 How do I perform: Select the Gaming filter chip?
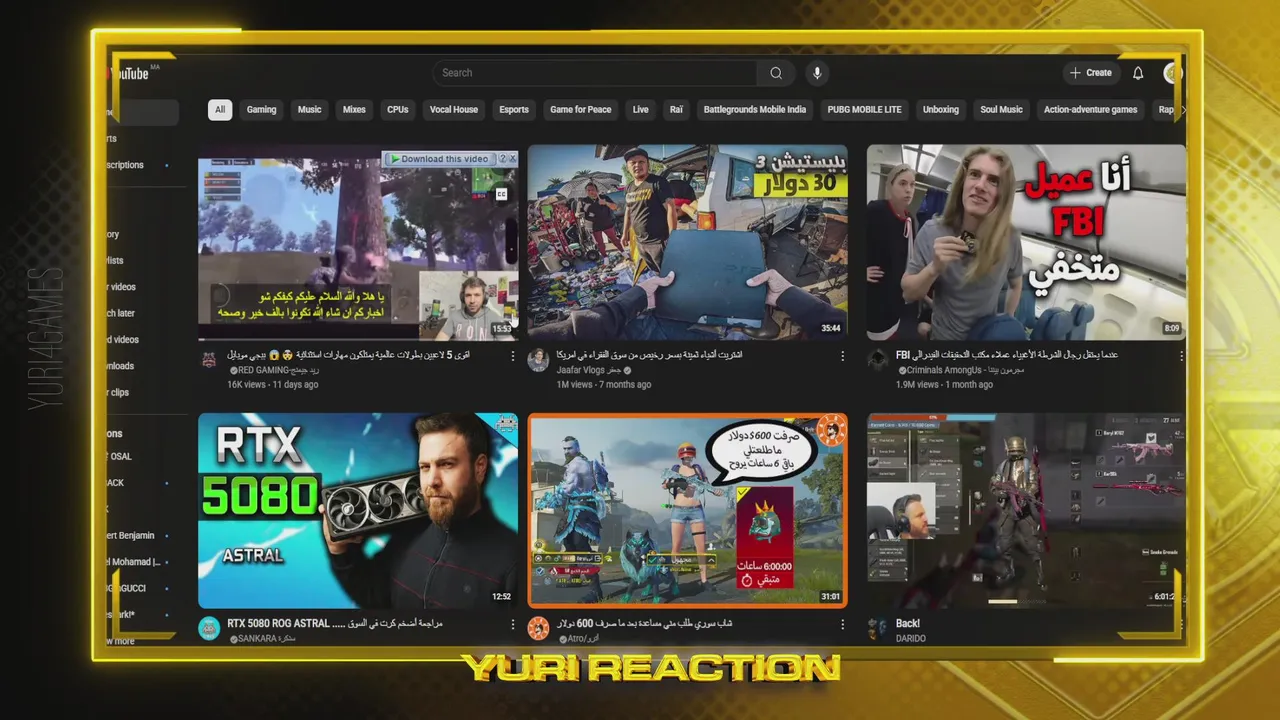(x=261, y=110)
